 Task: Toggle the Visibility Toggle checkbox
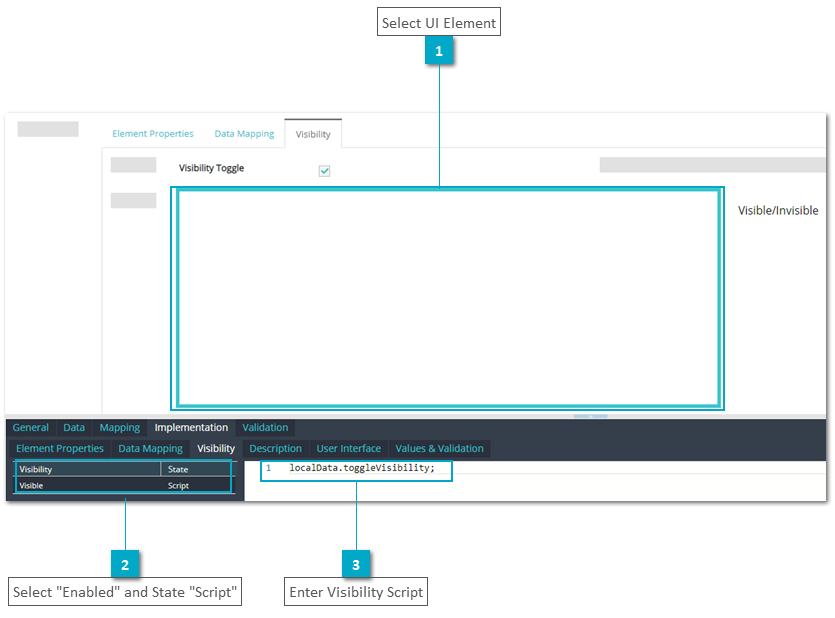coord(324,171)
